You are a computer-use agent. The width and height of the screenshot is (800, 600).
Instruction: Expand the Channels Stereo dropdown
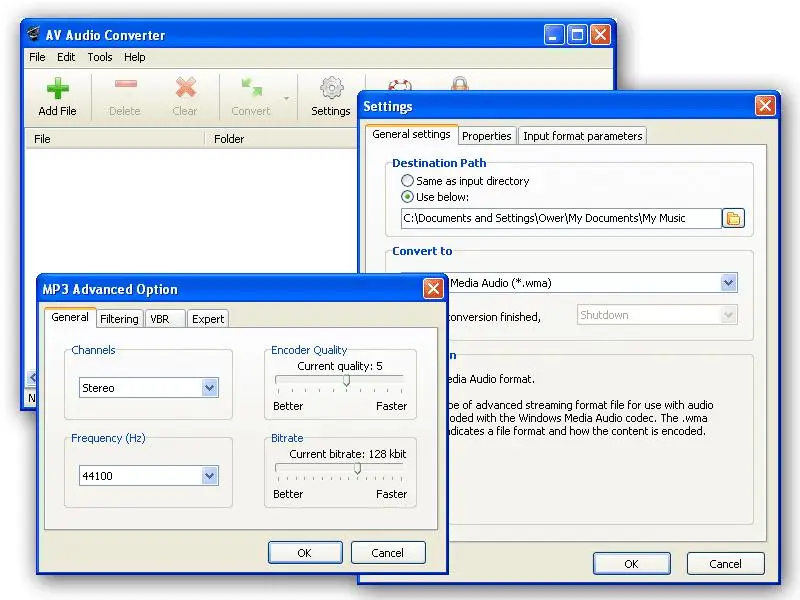(x=209, y=388)
